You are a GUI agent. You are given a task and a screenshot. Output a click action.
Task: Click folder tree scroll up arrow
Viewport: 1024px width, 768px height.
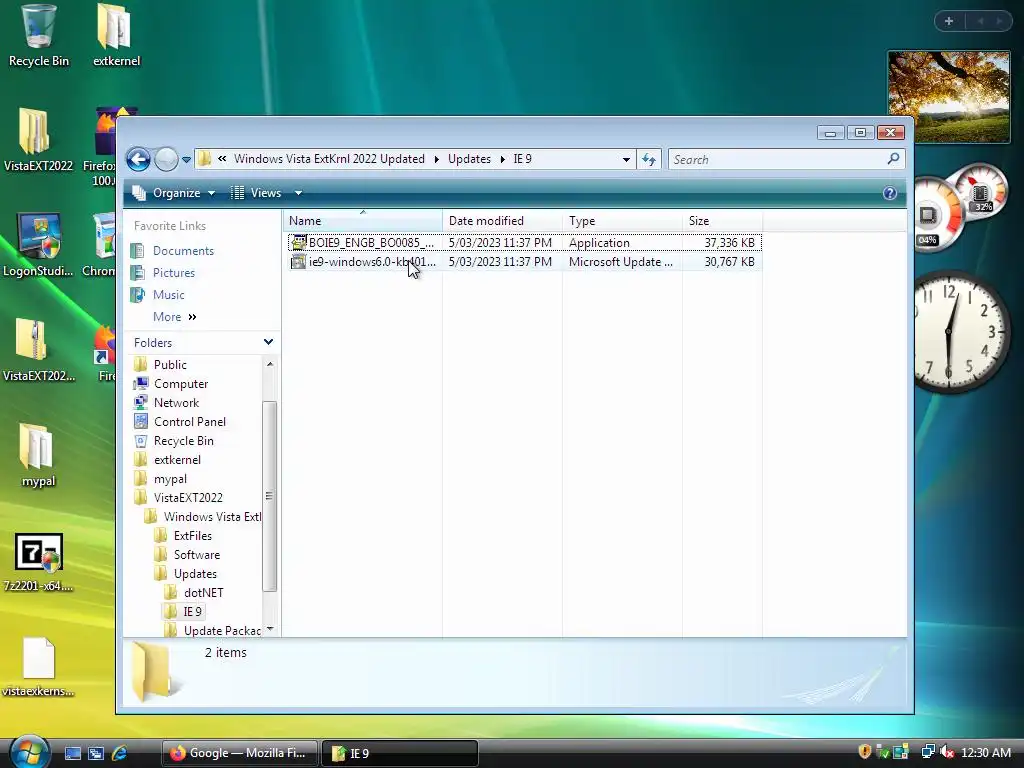[270, 364]
